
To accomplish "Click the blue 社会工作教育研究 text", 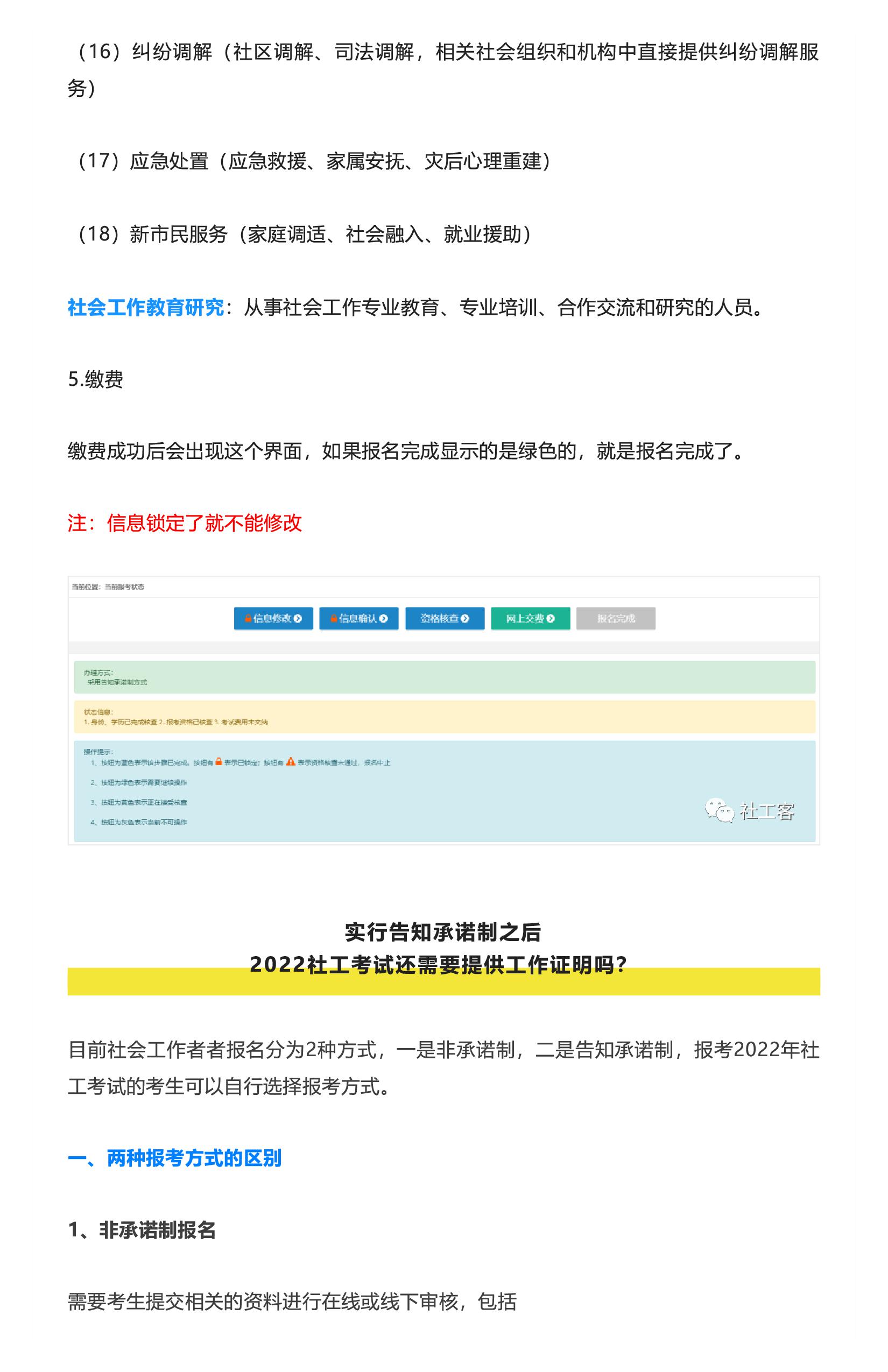I will tap(146, 307).
